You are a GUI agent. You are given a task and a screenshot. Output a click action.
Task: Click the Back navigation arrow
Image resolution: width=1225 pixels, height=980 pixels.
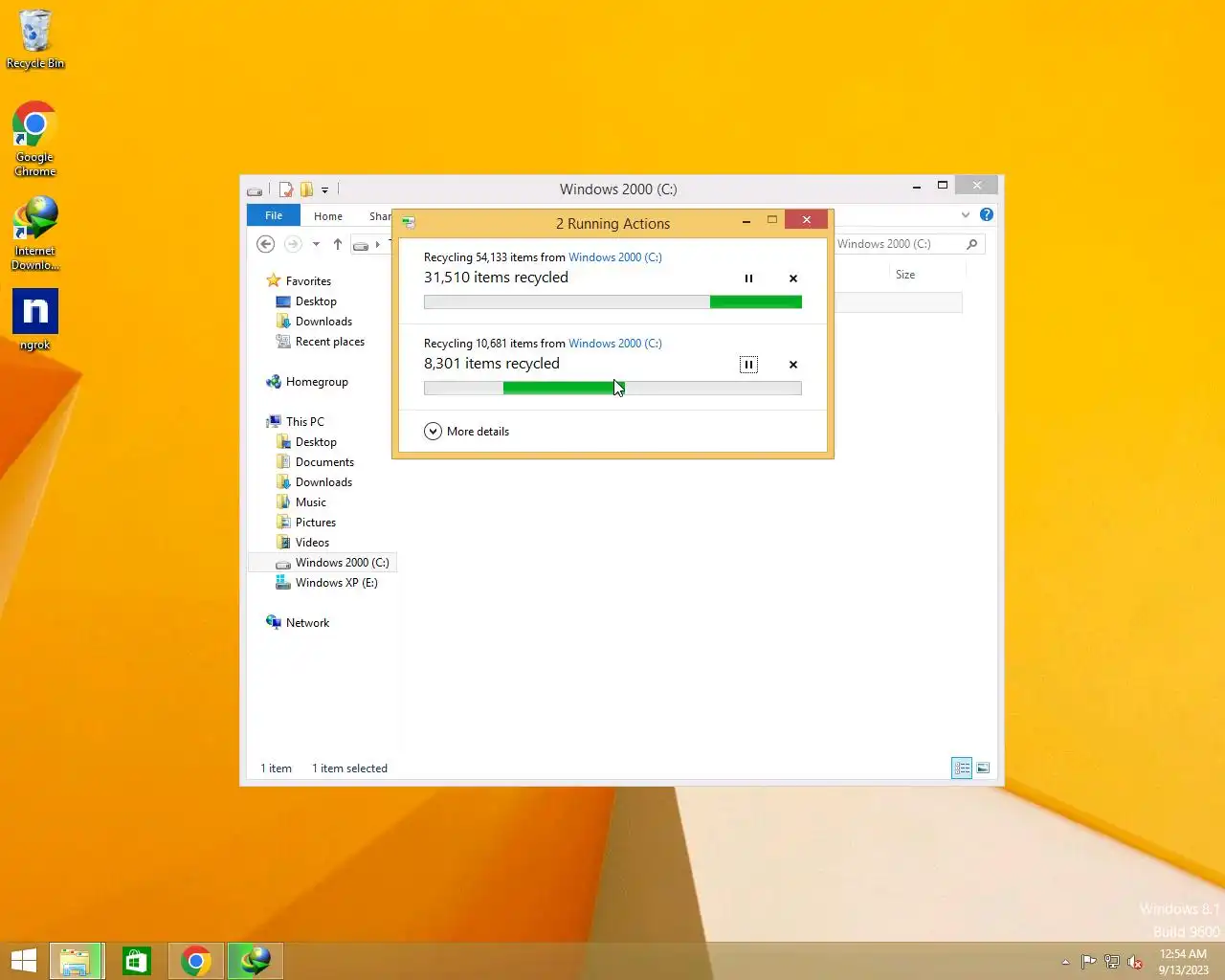click(x=266, y=244)
